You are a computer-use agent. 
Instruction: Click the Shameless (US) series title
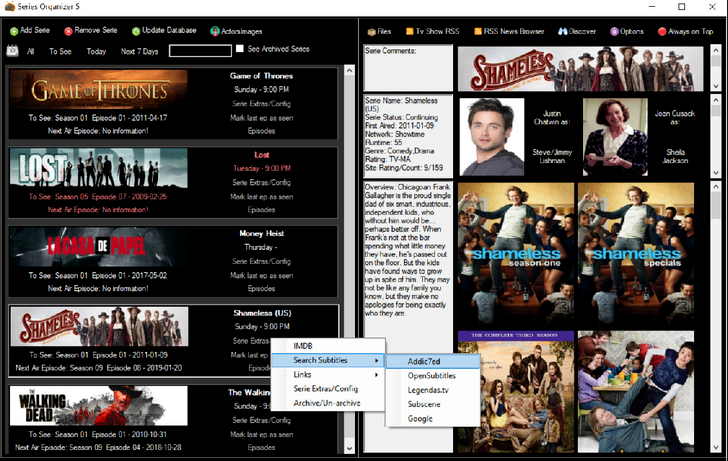click(262, 313)
